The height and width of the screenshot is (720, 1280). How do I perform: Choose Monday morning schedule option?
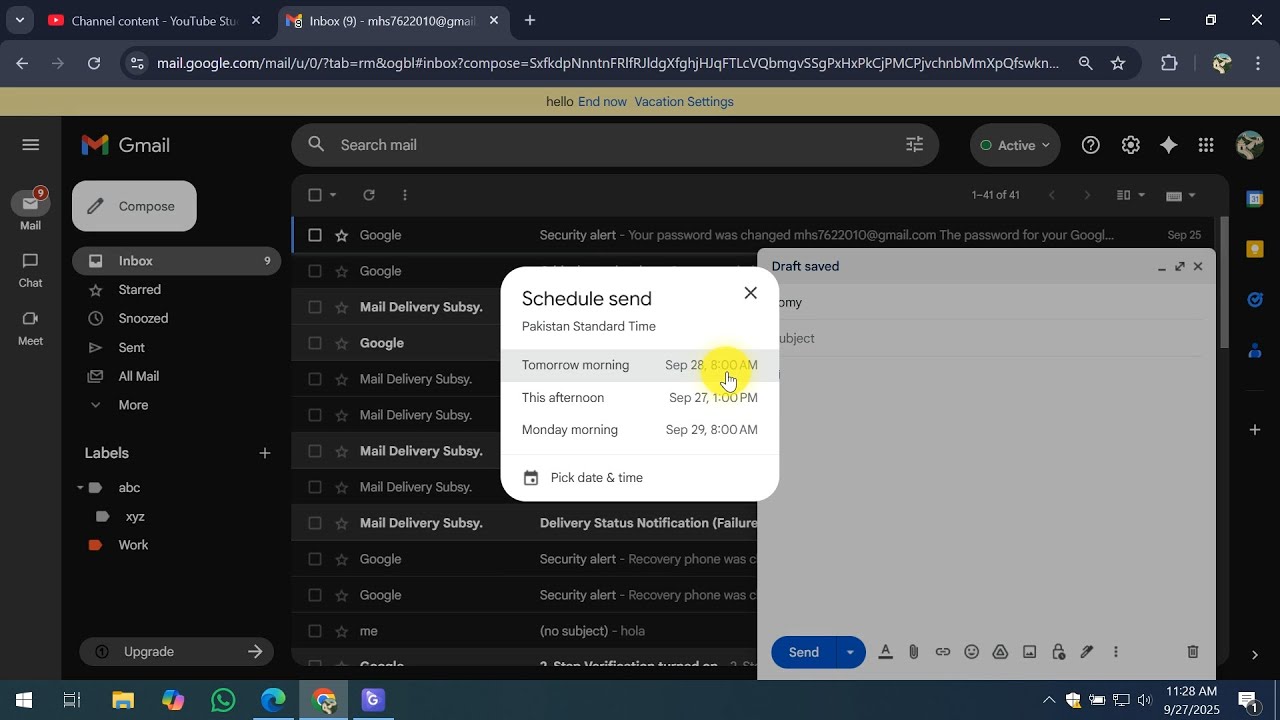pos(639,430)
